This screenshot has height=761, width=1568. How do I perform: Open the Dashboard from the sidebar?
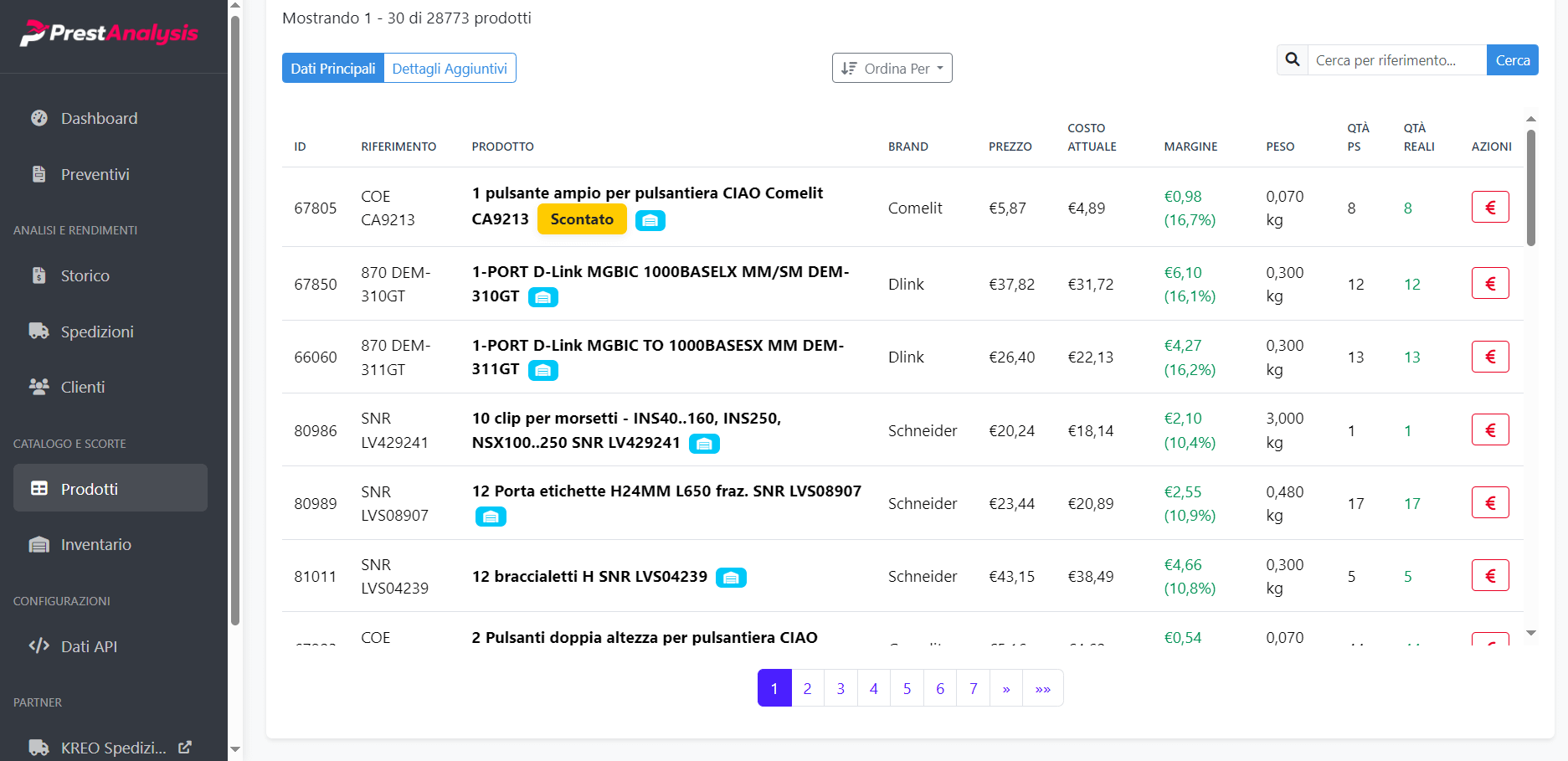coord(99,118)
